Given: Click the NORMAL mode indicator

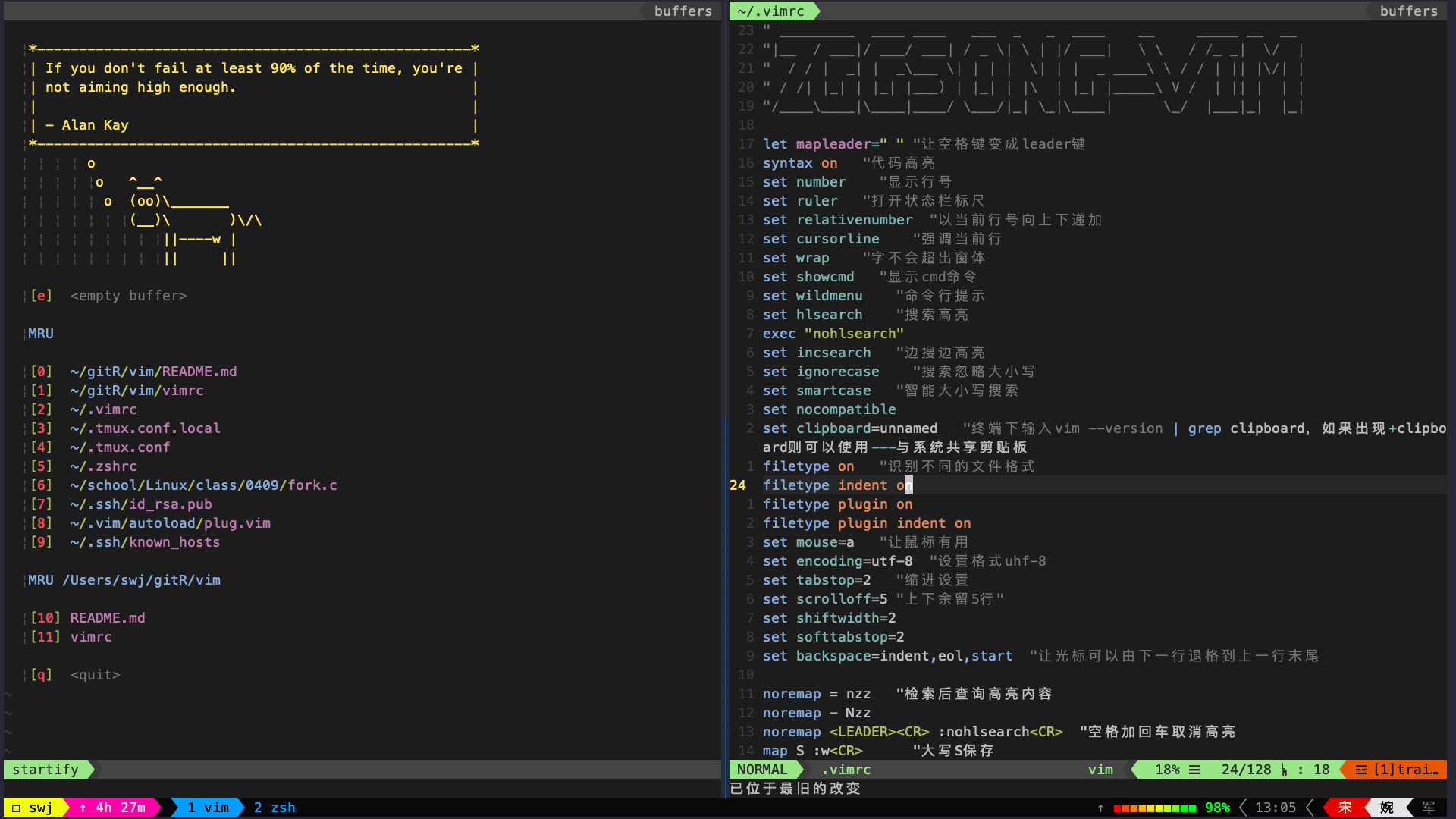Looking at the screenshot, I should (762, 770).
